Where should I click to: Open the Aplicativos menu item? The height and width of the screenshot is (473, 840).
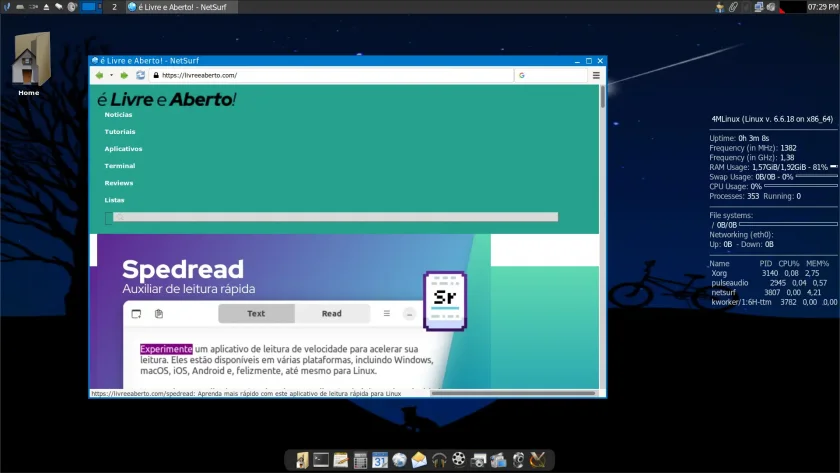[123, 149]
